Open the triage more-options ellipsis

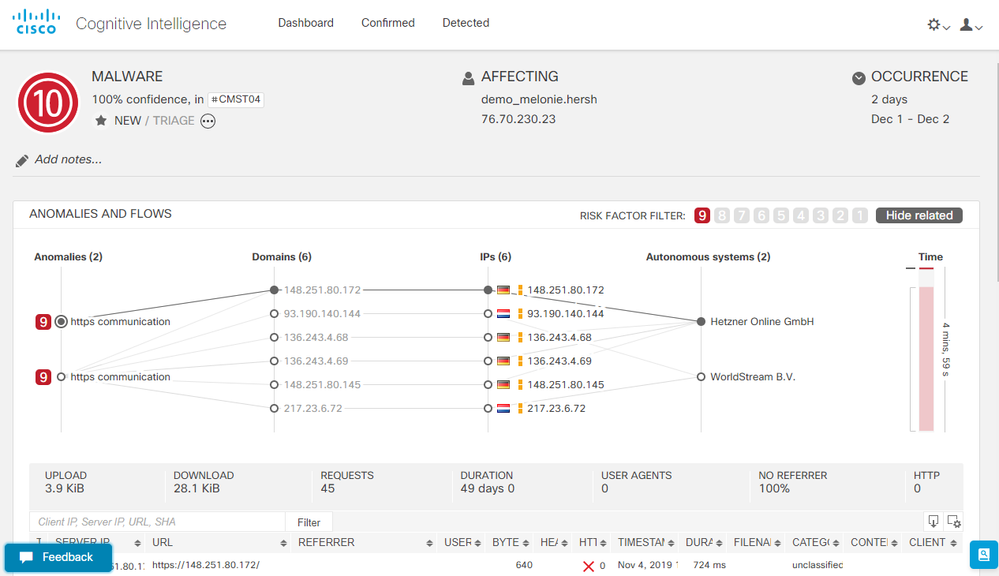(208, 121)
